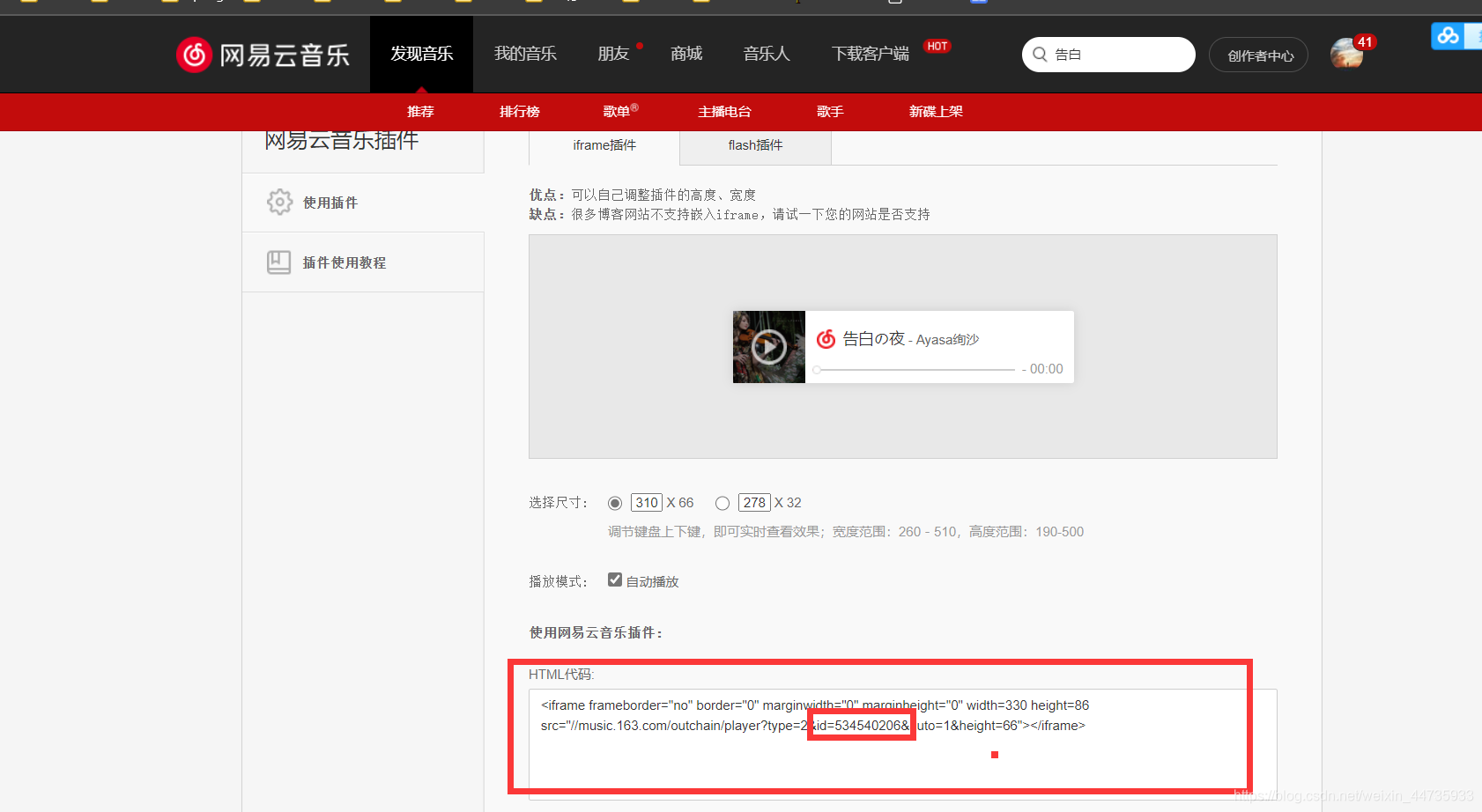Click the book icon beside 插件使用教程
Screen dimensions: 1482x812
[x=278, y=262]
